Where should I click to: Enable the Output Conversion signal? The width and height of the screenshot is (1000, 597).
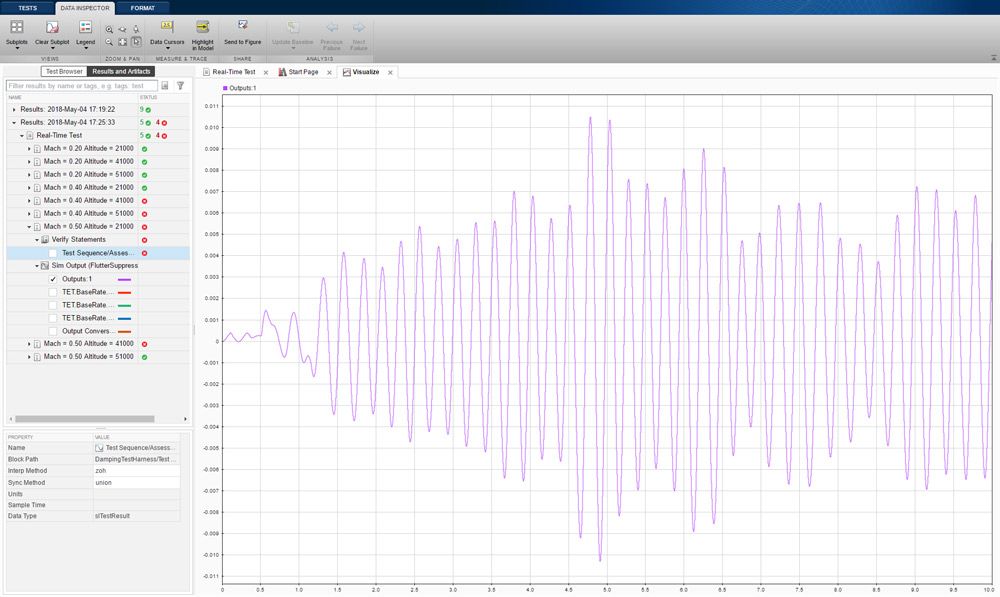[53, 331]
